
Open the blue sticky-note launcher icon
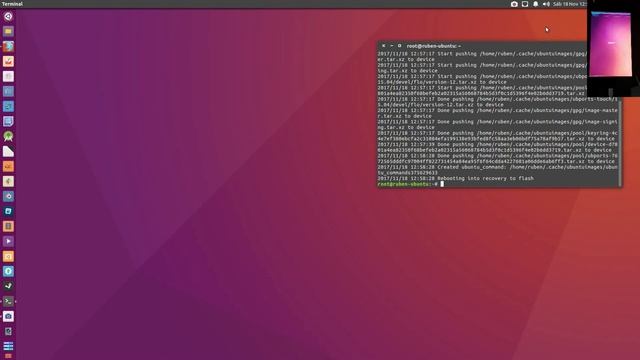tap(8, 121)
